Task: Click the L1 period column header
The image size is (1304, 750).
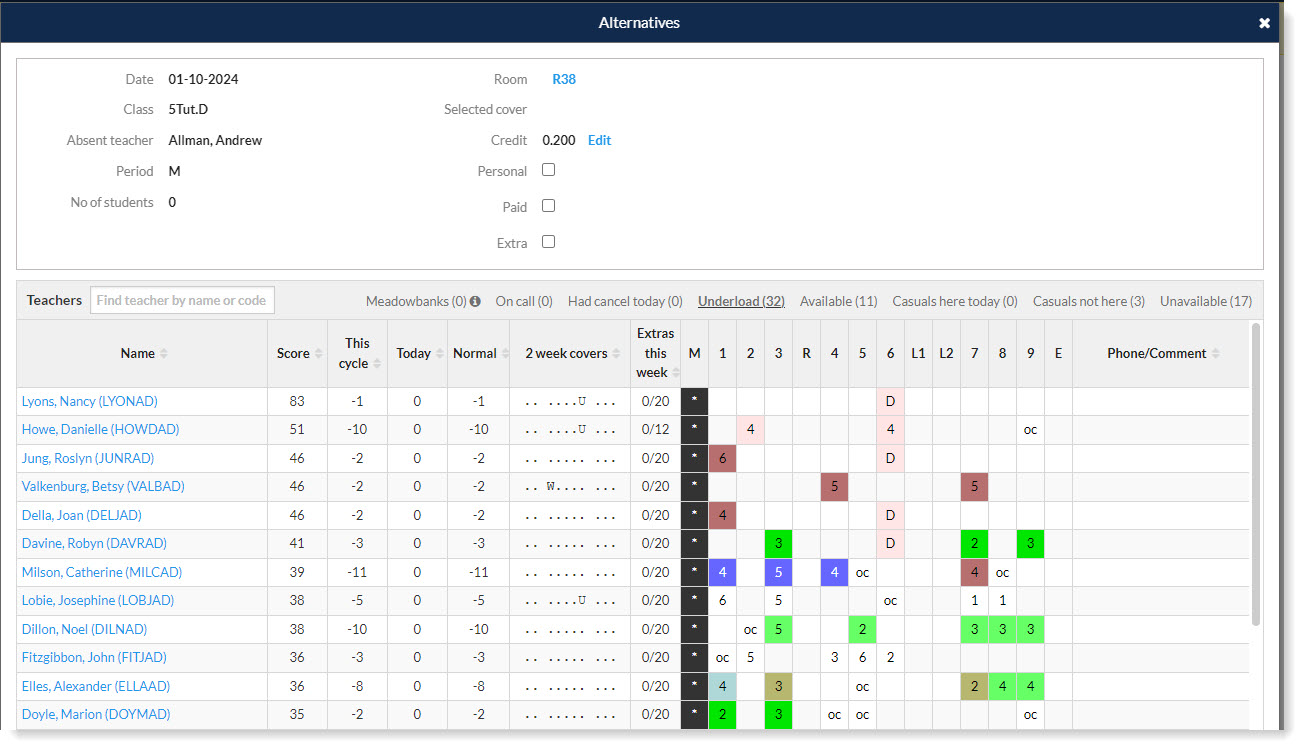Action: 919,353
